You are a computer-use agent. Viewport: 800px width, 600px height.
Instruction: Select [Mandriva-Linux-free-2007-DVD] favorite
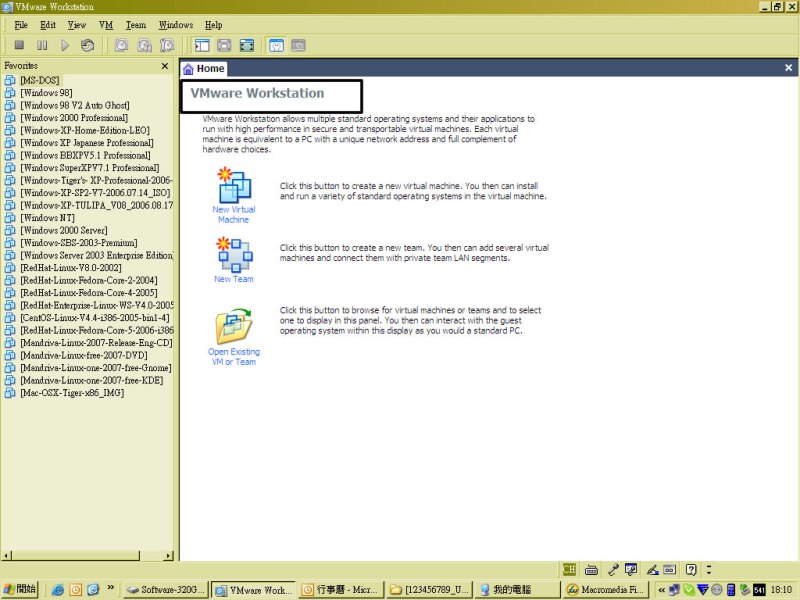(84, 355)
